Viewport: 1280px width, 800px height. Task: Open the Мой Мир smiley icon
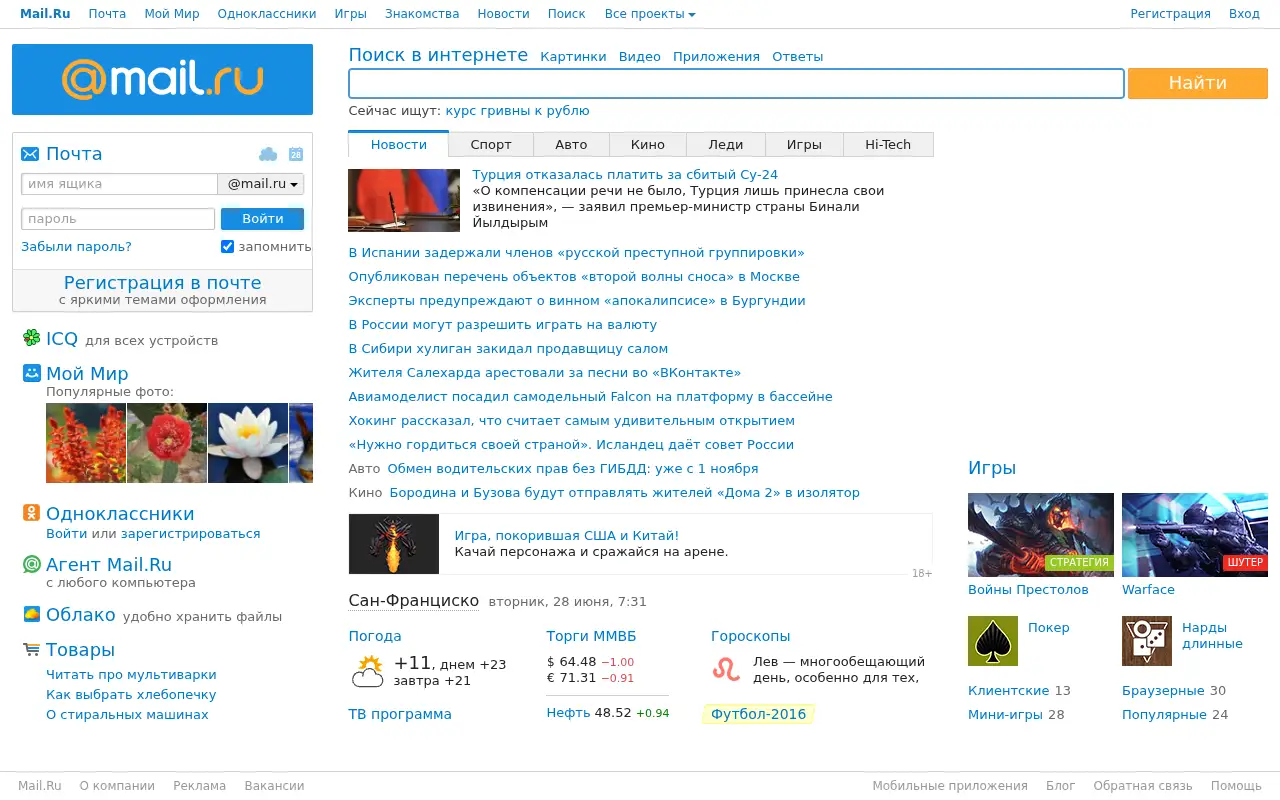point(32,373)
